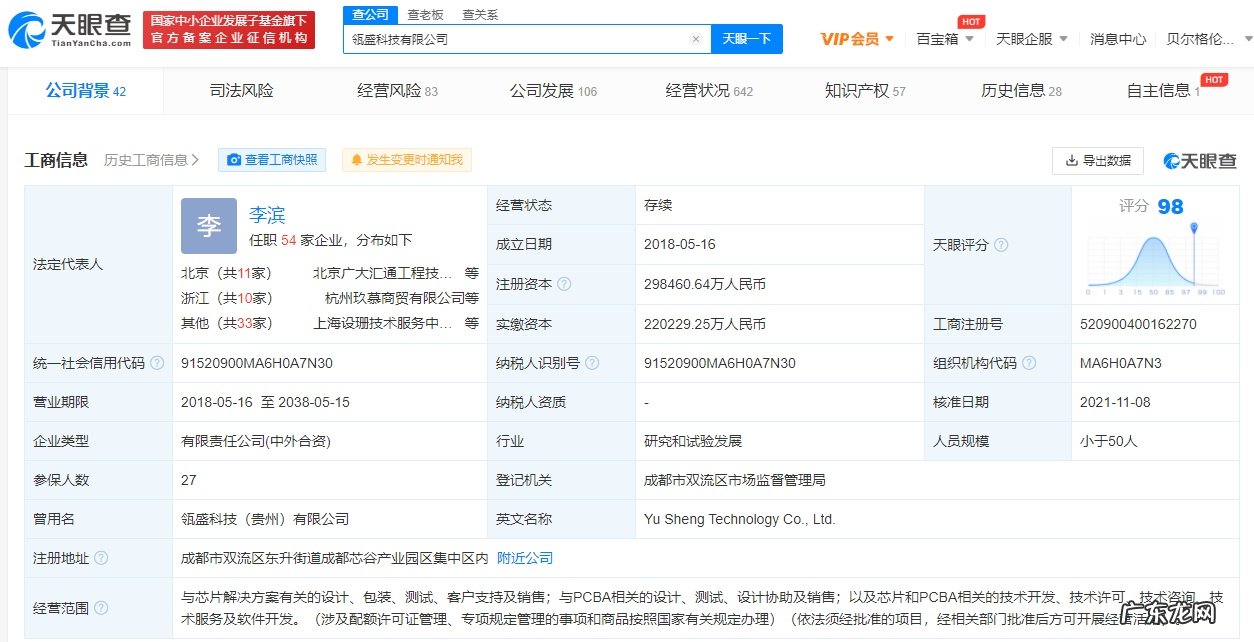Open the 附近公司 link
The image size is (1254, 642).
click(524, 558)
